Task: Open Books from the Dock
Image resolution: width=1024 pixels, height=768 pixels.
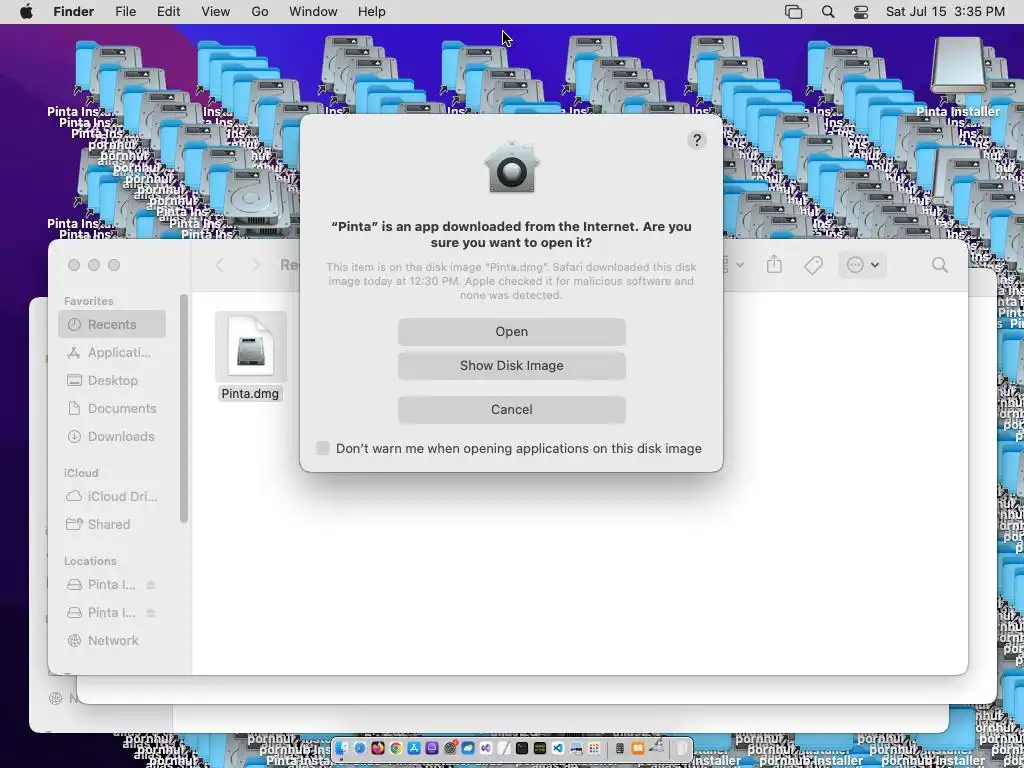Action: (637, 748)
